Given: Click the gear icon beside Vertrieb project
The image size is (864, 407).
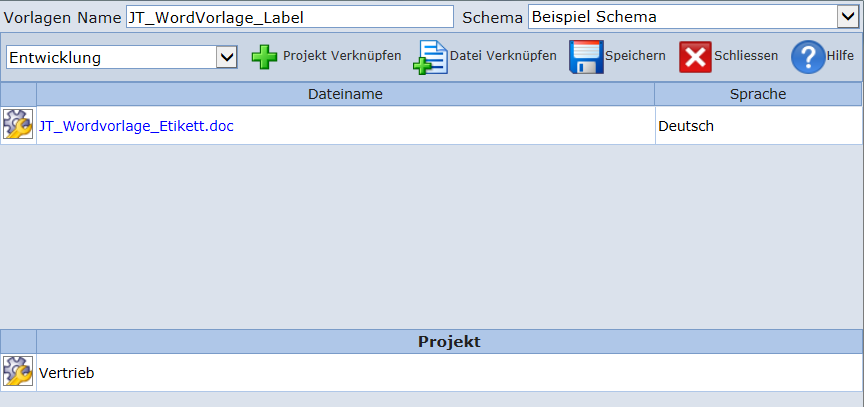Looking at the screenshot, I should point(18,372).
